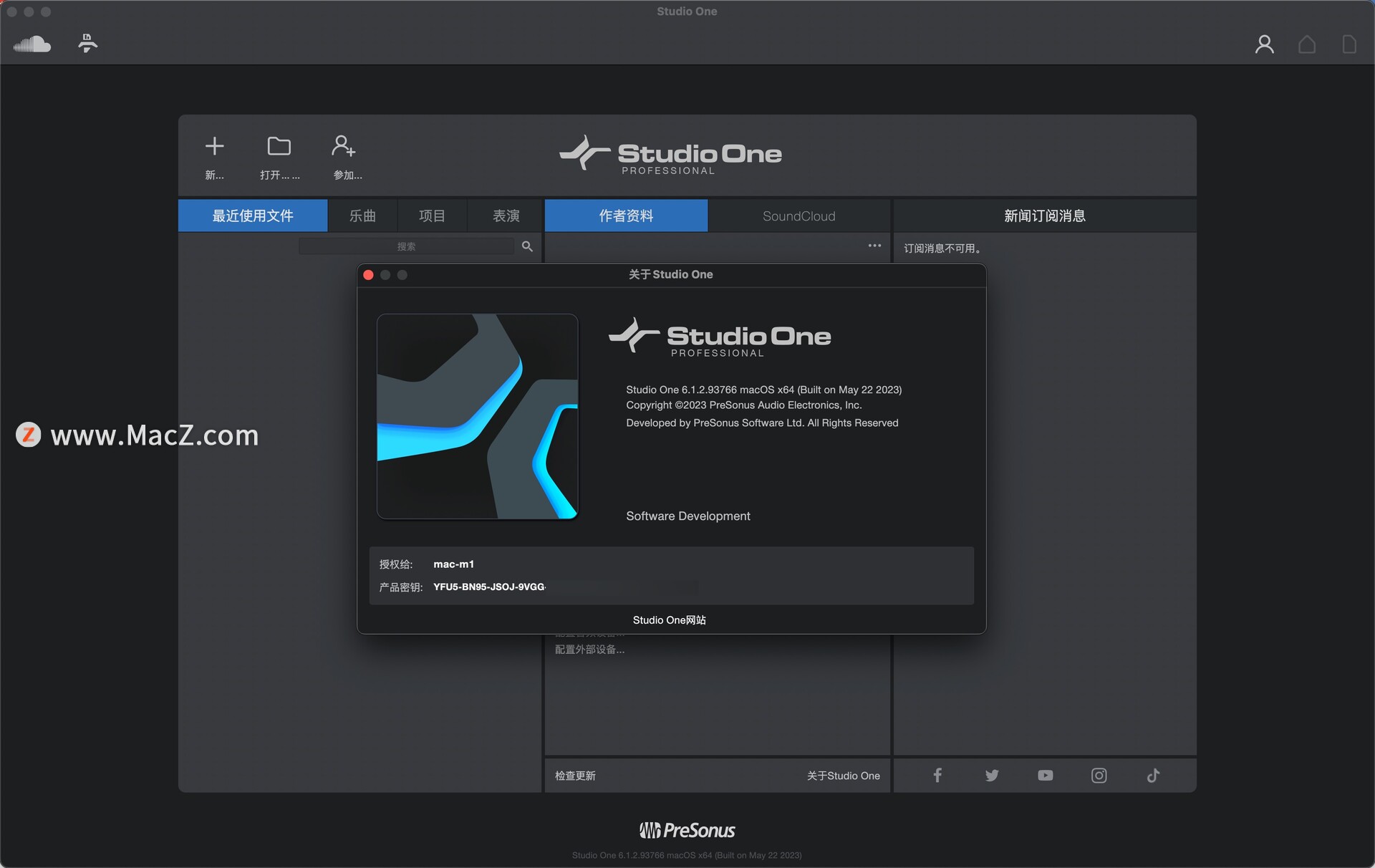Open the user account icon
This screenshot has width=1375, height=868.
point(1264,44)
